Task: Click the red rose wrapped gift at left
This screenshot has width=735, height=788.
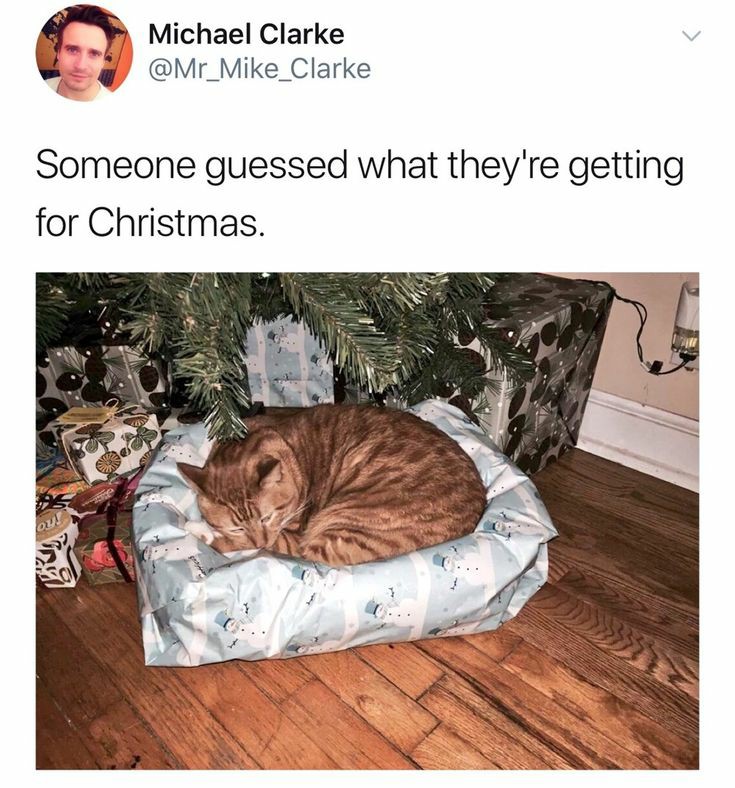Action: pos(104,553)
